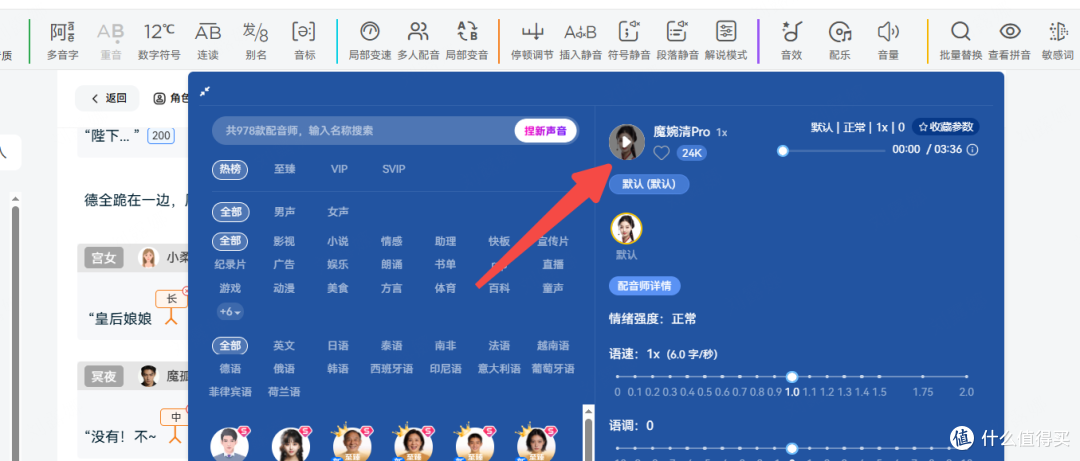Image resolution: width=1080 pixels, height=461 pixels.
Task: Set 语速 speed slider to 1.5
Action: tap(880, 377)
